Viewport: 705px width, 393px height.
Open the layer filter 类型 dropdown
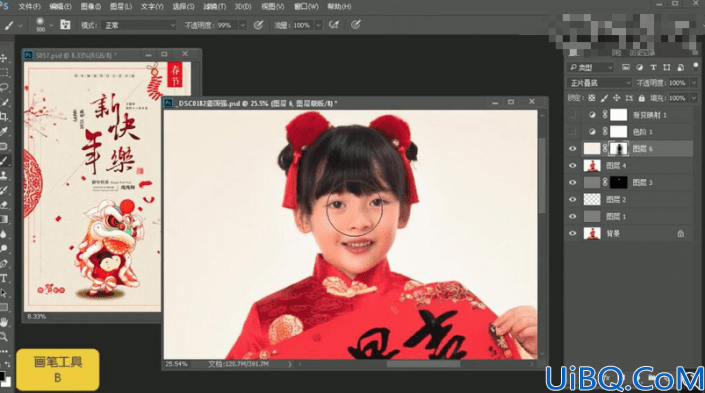(590, 67)
